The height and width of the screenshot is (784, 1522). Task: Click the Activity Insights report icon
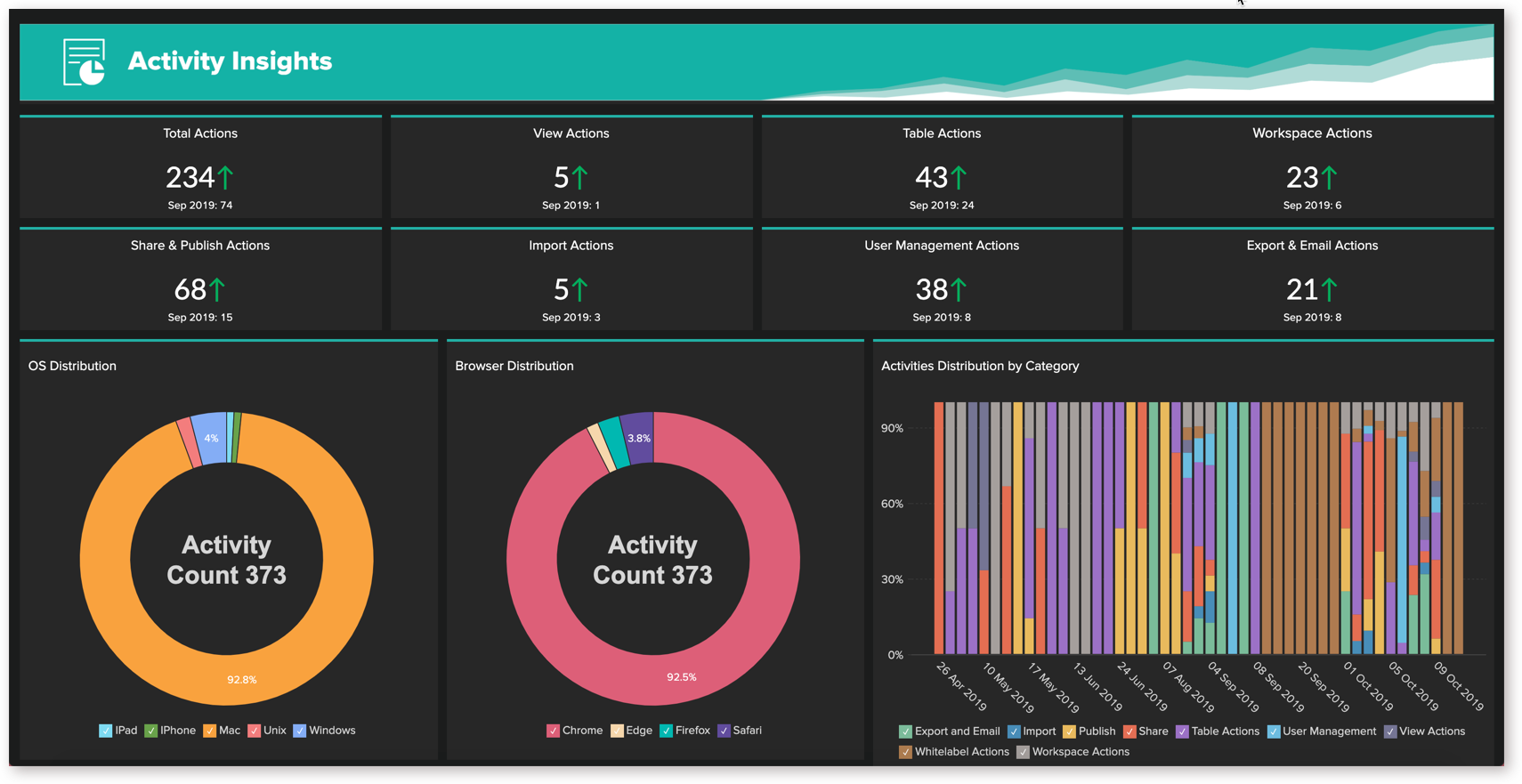point(85,61)
